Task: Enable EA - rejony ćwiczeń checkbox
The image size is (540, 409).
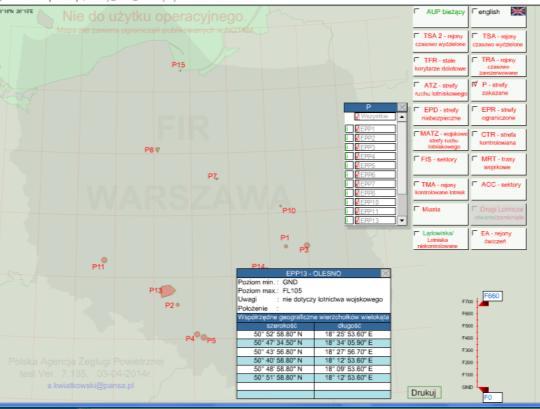Action: tap(475, 233)
